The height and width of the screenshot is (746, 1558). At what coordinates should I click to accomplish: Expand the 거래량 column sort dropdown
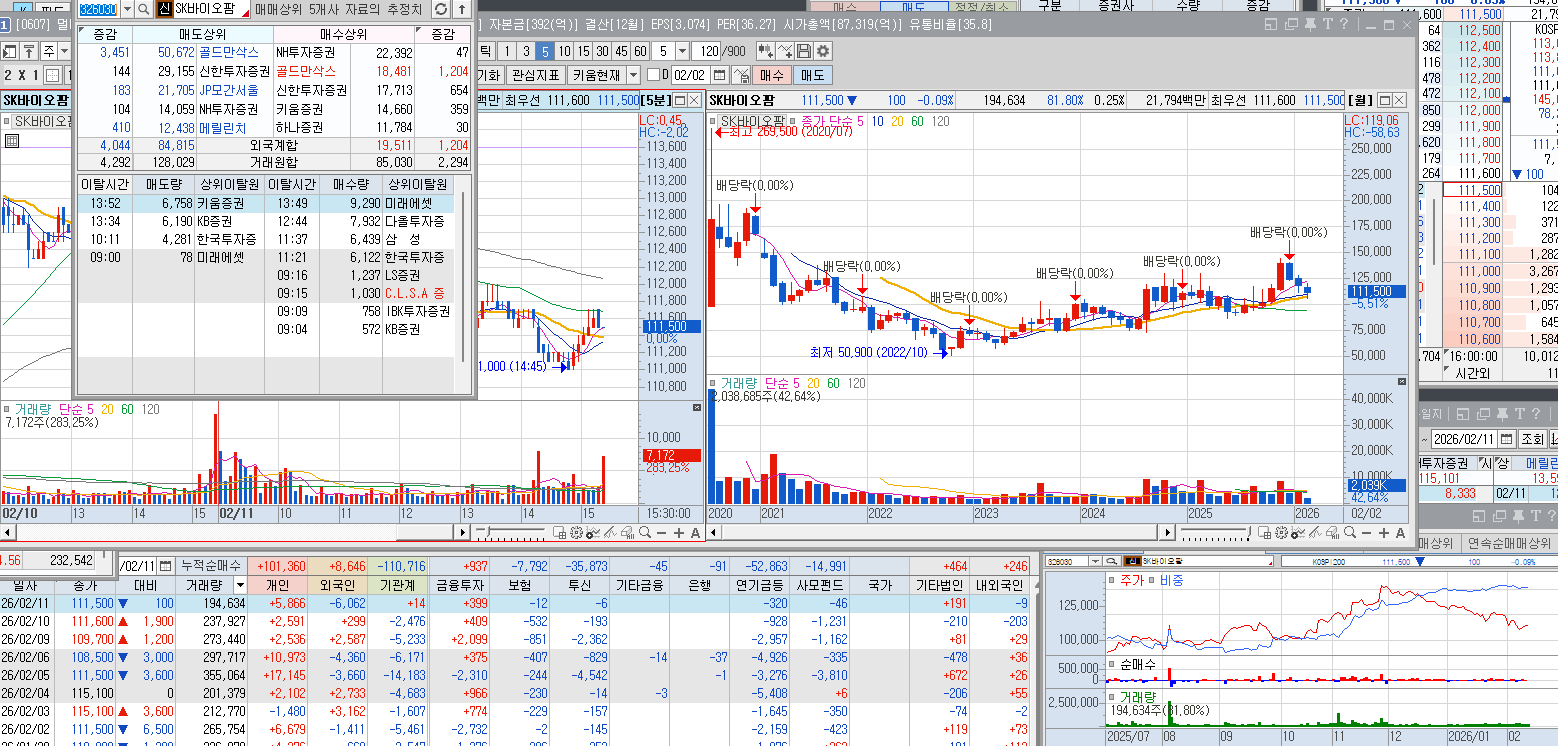click(240, 585)
